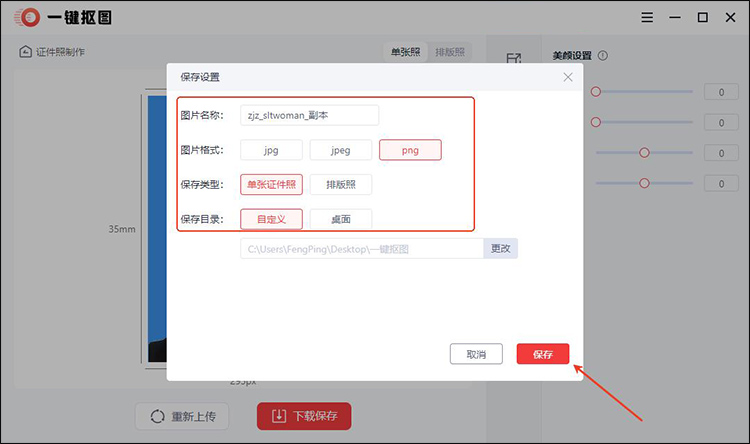
Task: Select 排版照 save type option
Action: 340,184
